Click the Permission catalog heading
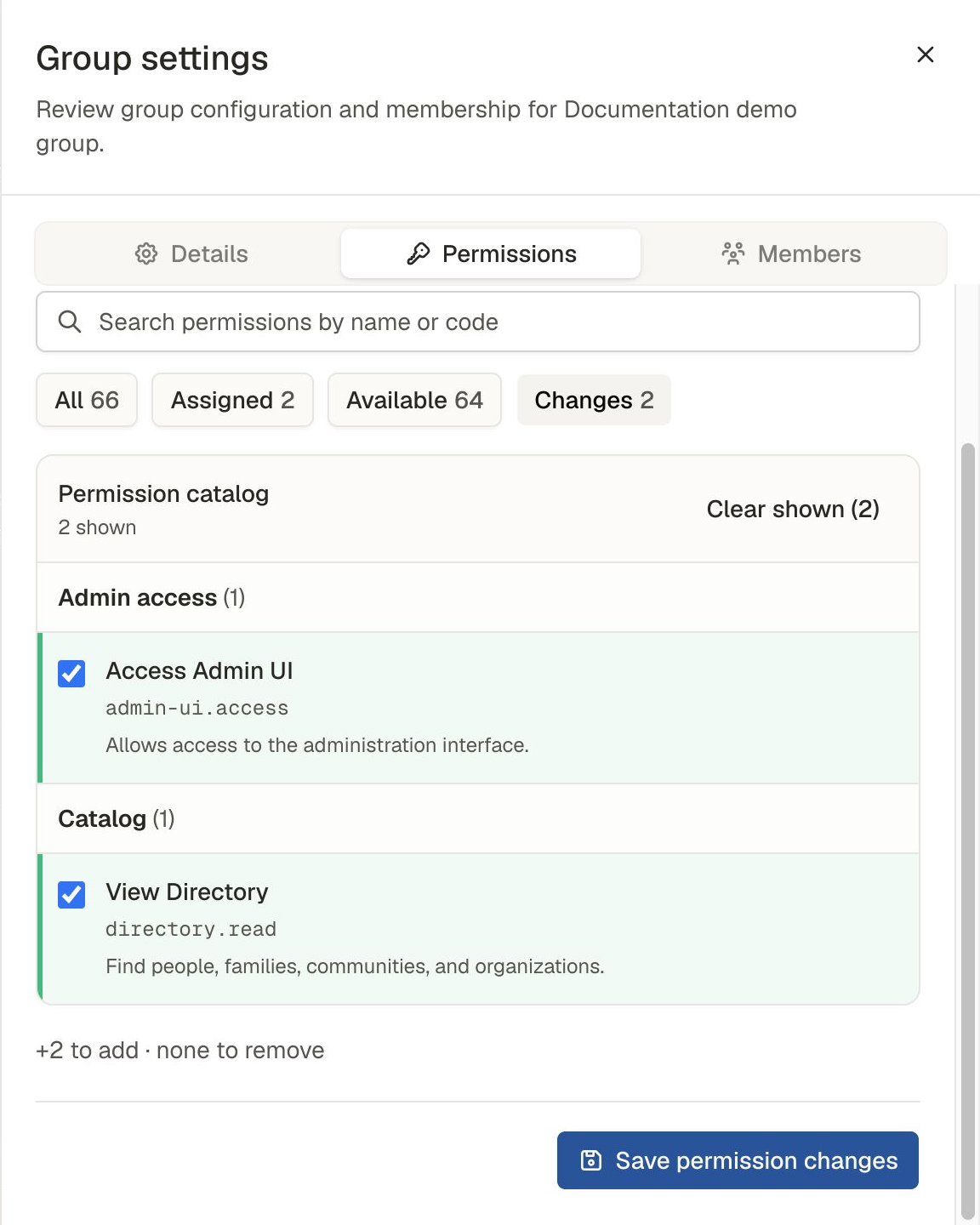The height and width of the screenshot is (1225, 980). (163, 493)
